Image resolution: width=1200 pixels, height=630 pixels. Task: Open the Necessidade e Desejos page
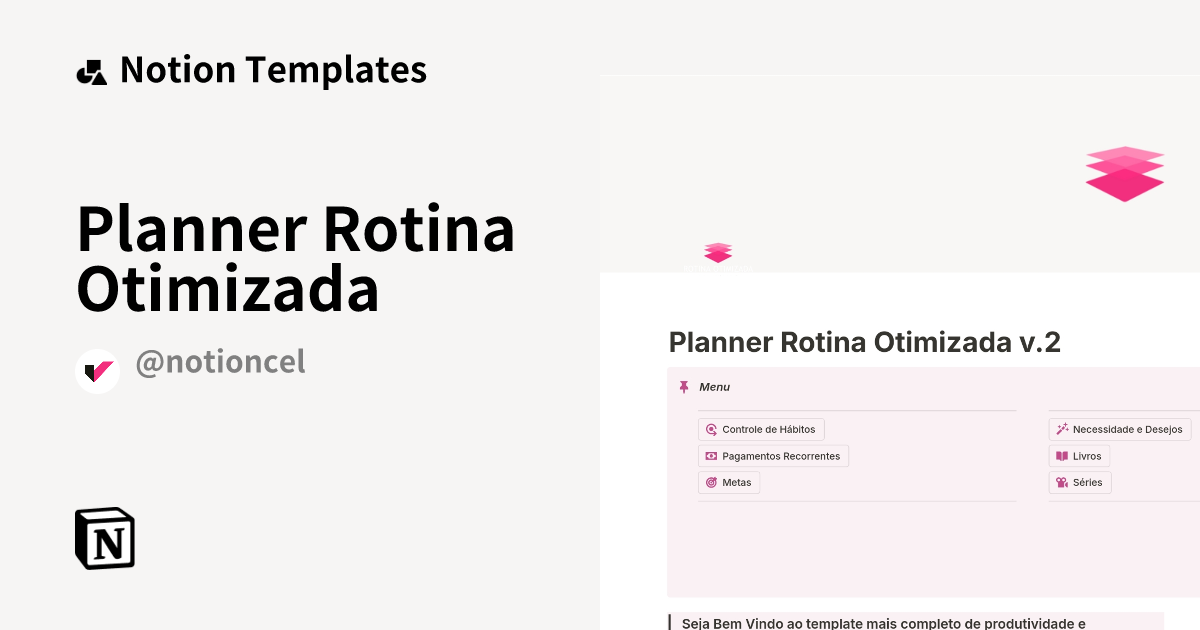tap(1120, 429)
